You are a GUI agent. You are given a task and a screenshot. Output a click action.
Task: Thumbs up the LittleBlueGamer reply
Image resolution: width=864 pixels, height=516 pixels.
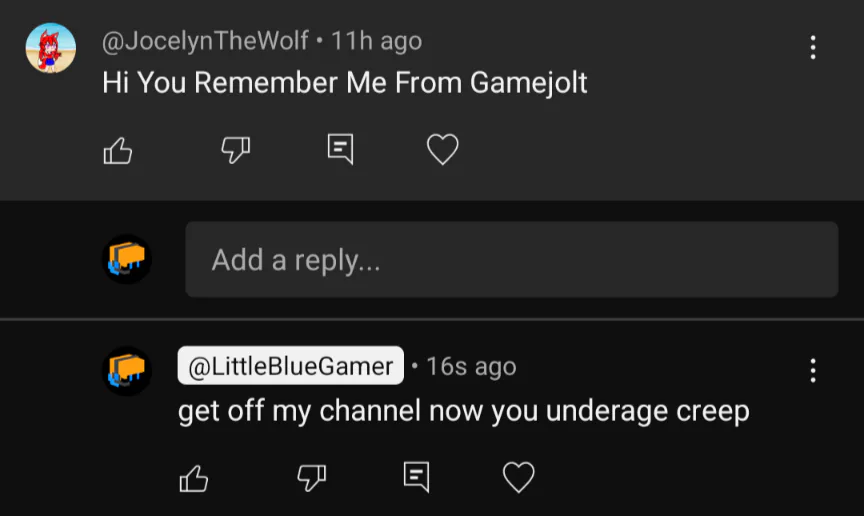pyautogui.click(x=194, y=477)
